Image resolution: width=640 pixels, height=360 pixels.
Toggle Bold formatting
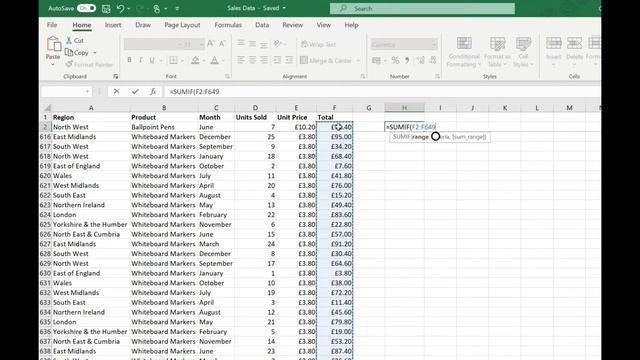point(129,60)
